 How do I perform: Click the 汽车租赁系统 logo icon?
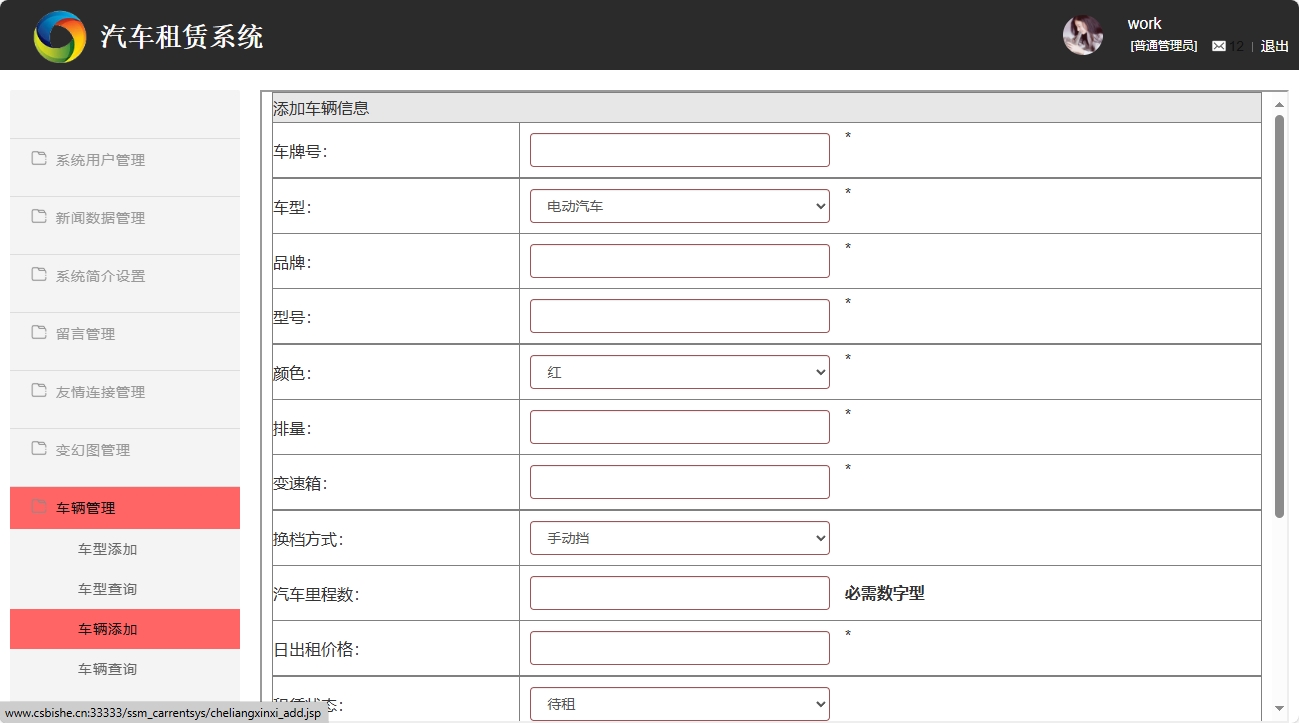pos(59,34)
